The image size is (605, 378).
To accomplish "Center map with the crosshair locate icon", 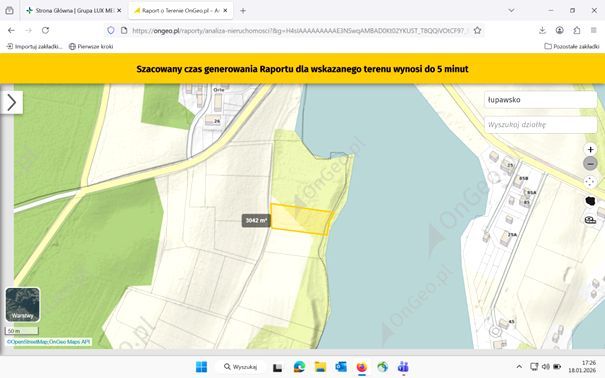I will click(x=590, y=182).
